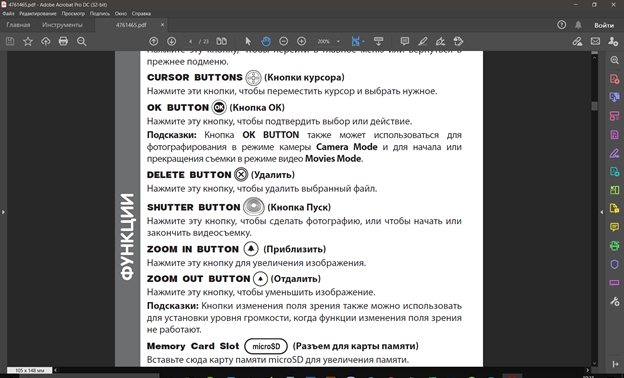Viewport: 624px width, 378px height.
Task: Select the highlighter pen tool
Action: [423, 41]
